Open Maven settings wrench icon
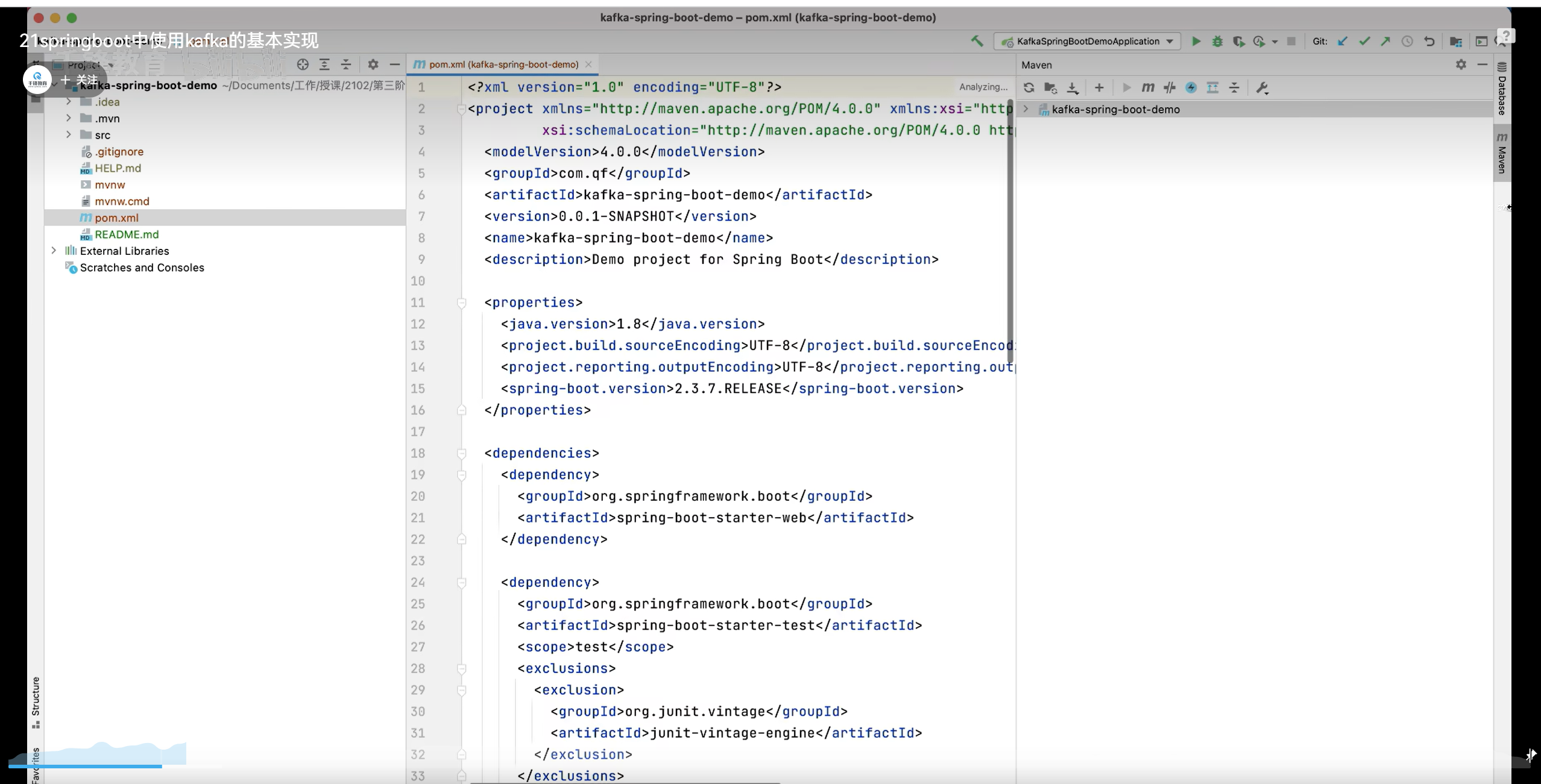This screenshot has height=784, width=1541. click(1262, 87)
